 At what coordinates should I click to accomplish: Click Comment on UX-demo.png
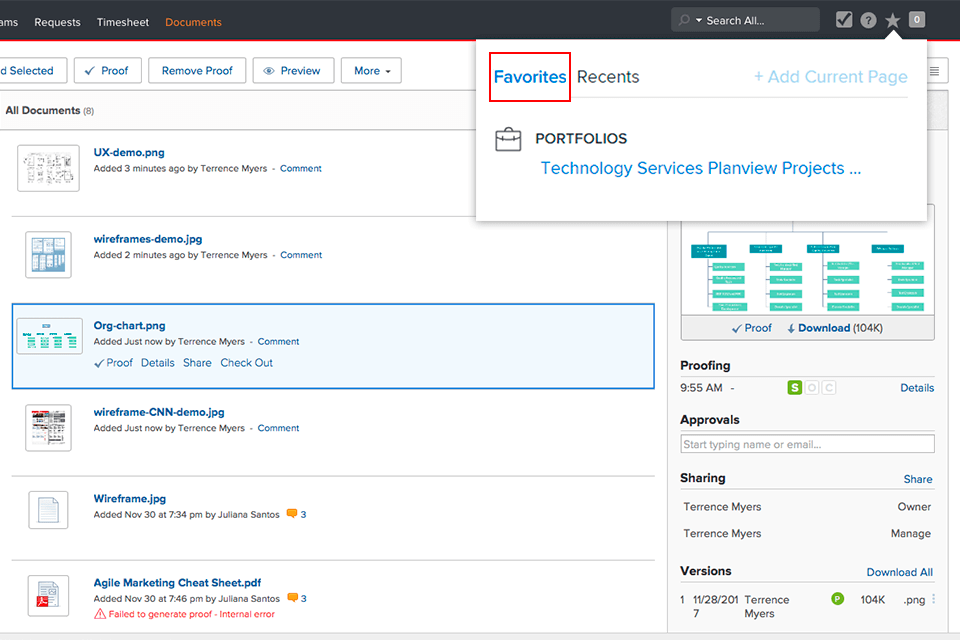[x=301, y=168]
